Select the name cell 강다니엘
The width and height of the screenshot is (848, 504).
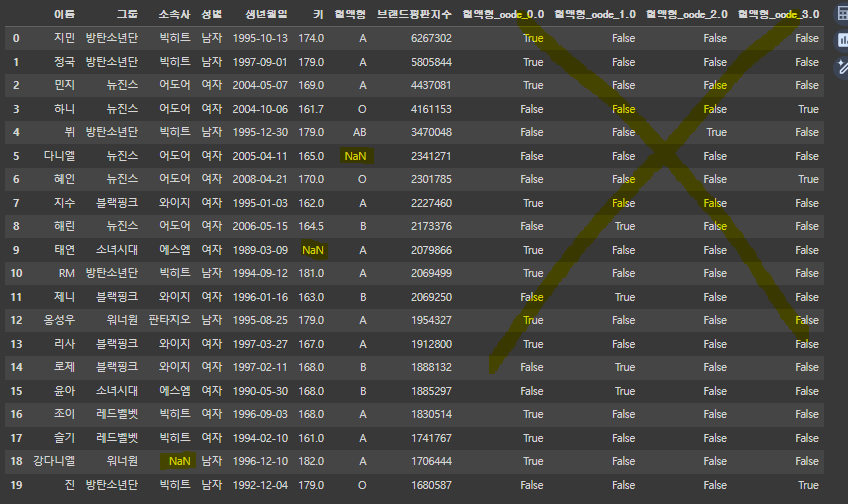[54, 461]
